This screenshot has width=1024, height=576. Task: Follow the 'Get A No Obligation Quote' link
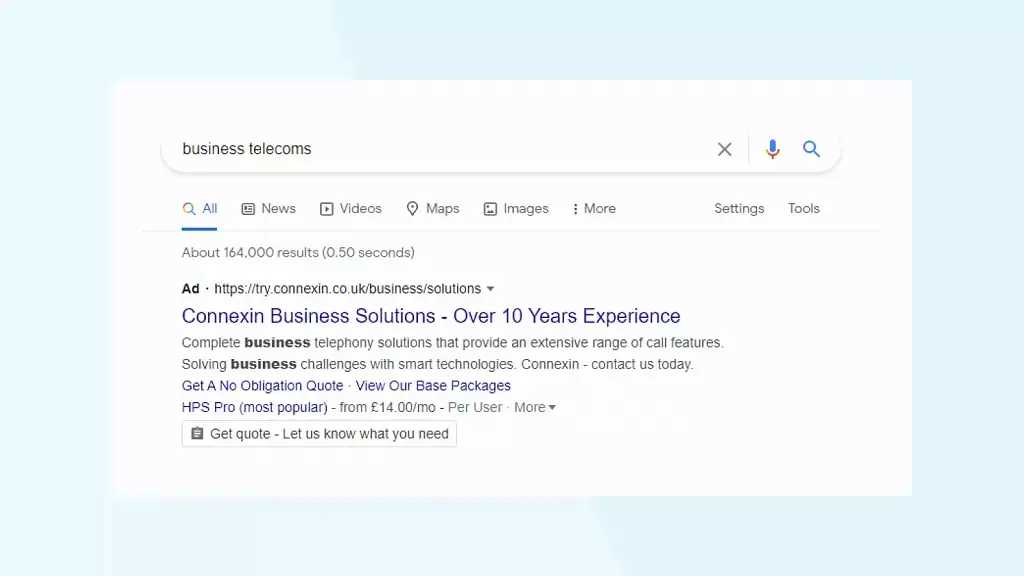263,386
